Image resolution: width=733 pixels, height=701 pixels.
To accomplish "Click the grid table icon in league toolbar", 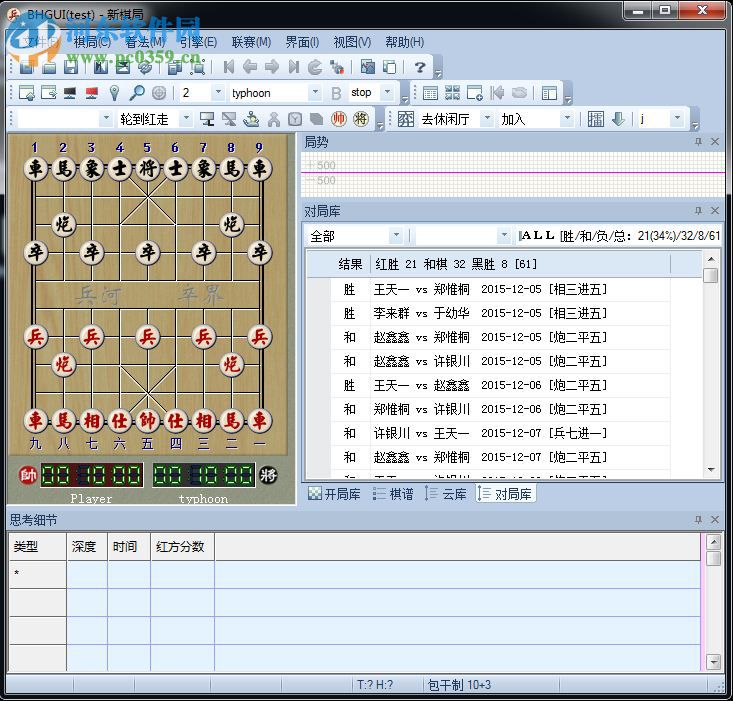I will (x=430, y=93).
